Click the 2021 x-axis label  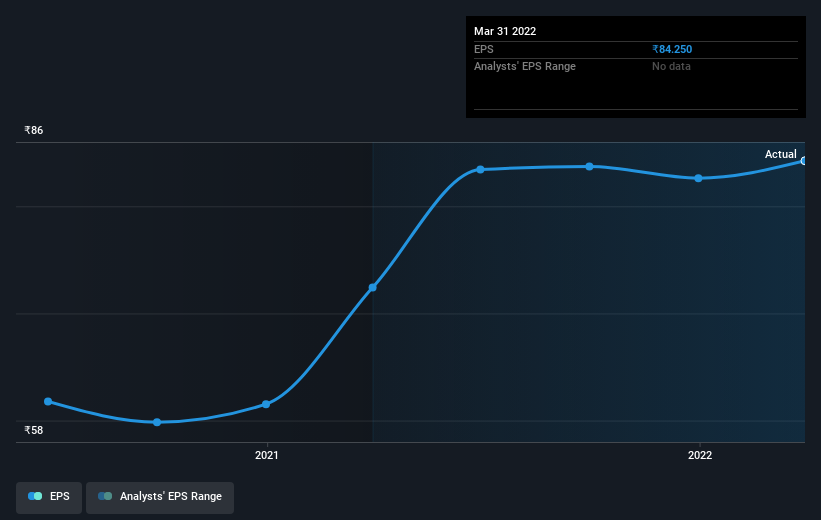[x=267, y=456]
